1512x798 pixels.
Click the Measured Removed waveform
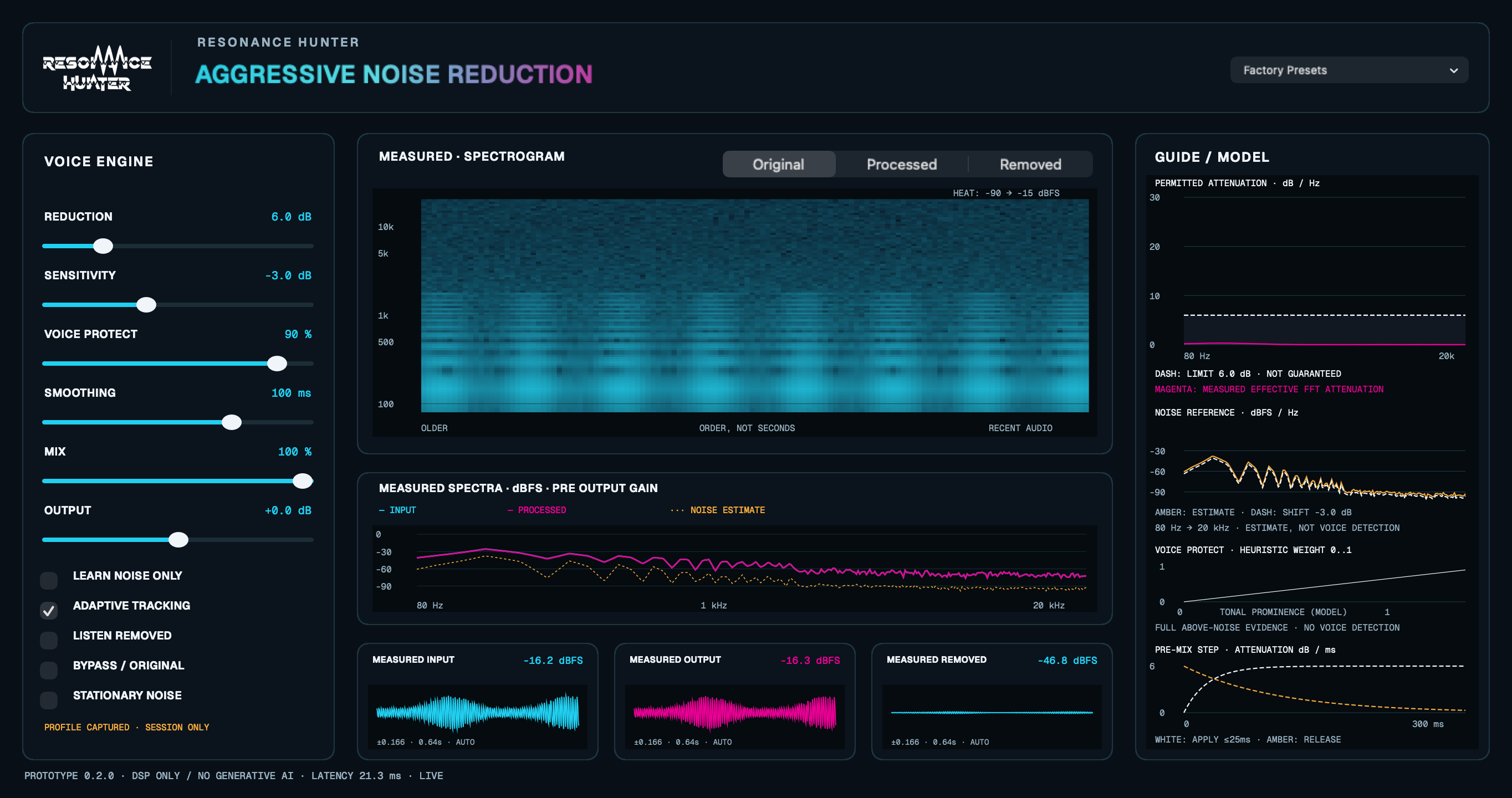coord(992,712)
